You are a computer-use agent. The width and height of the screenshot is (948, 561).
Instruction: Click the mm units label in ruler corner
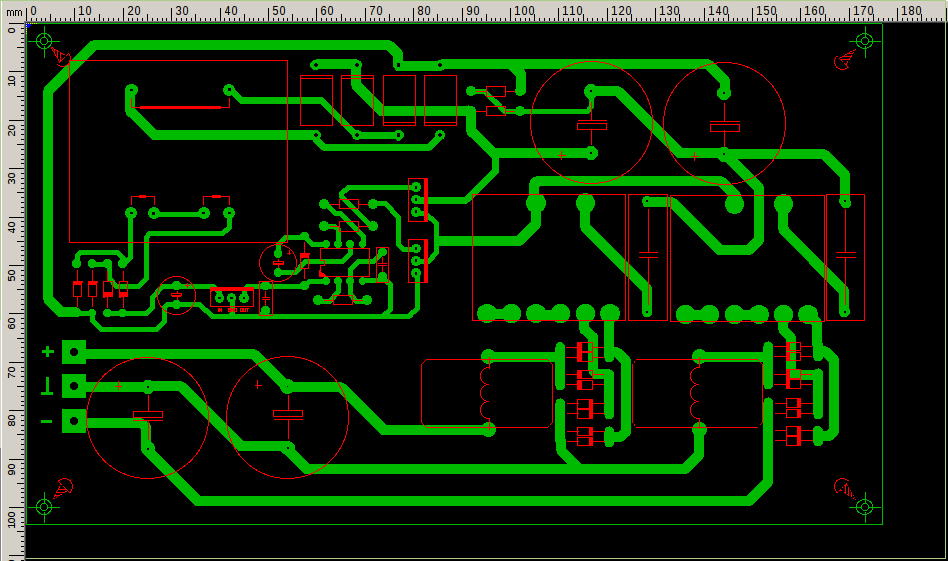coord(14,12)
